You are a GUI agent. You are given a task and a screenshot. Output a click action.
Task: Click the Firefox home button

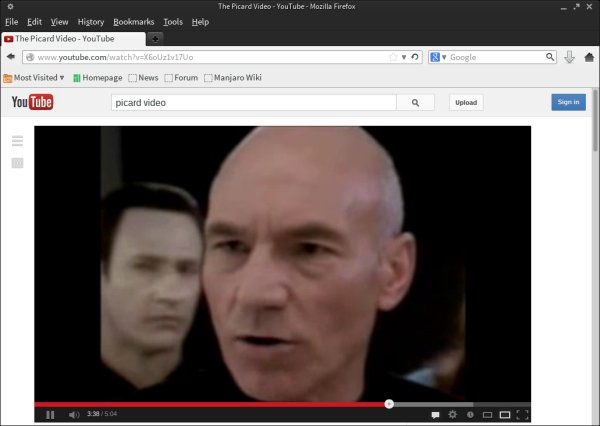(x=588, y=57)
